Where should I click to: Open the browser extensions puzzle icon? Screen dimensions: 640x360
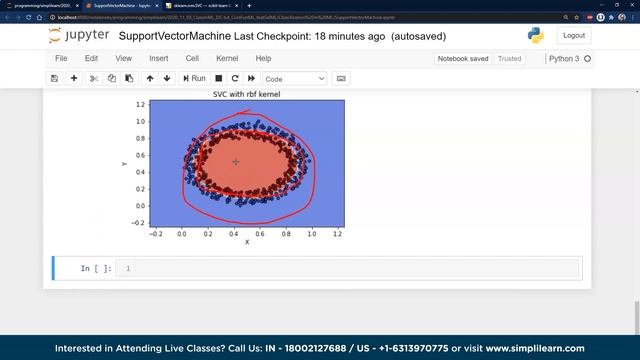(611, 18)
